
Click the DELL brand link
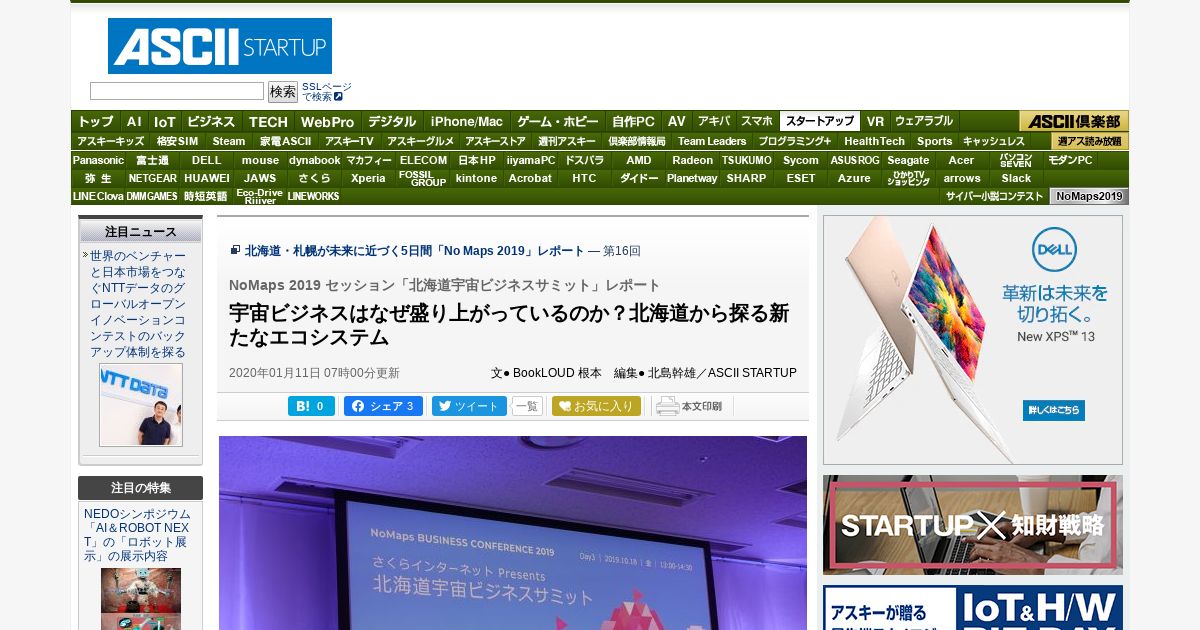coord(207,160)
